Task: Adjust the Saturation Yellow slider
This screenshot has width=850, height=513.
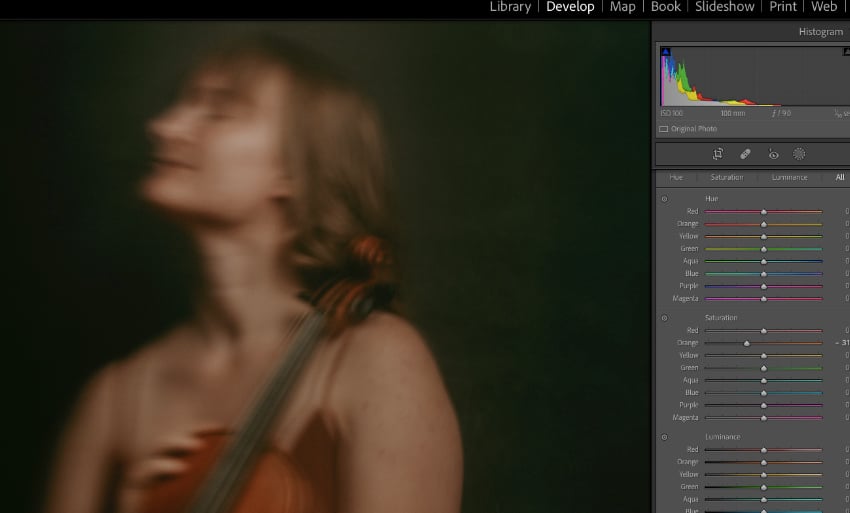Action: click(x=763, y=356)
